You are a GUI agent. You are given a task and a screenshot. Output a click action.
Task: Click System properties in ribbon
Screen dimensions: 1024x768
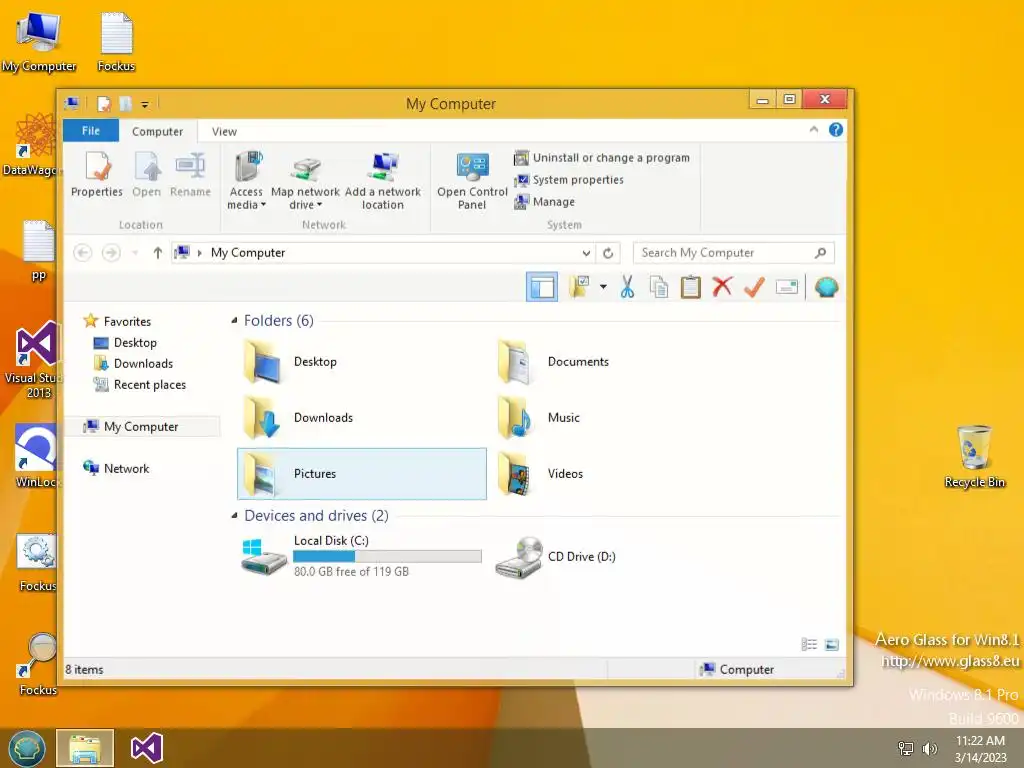(569, 180)
